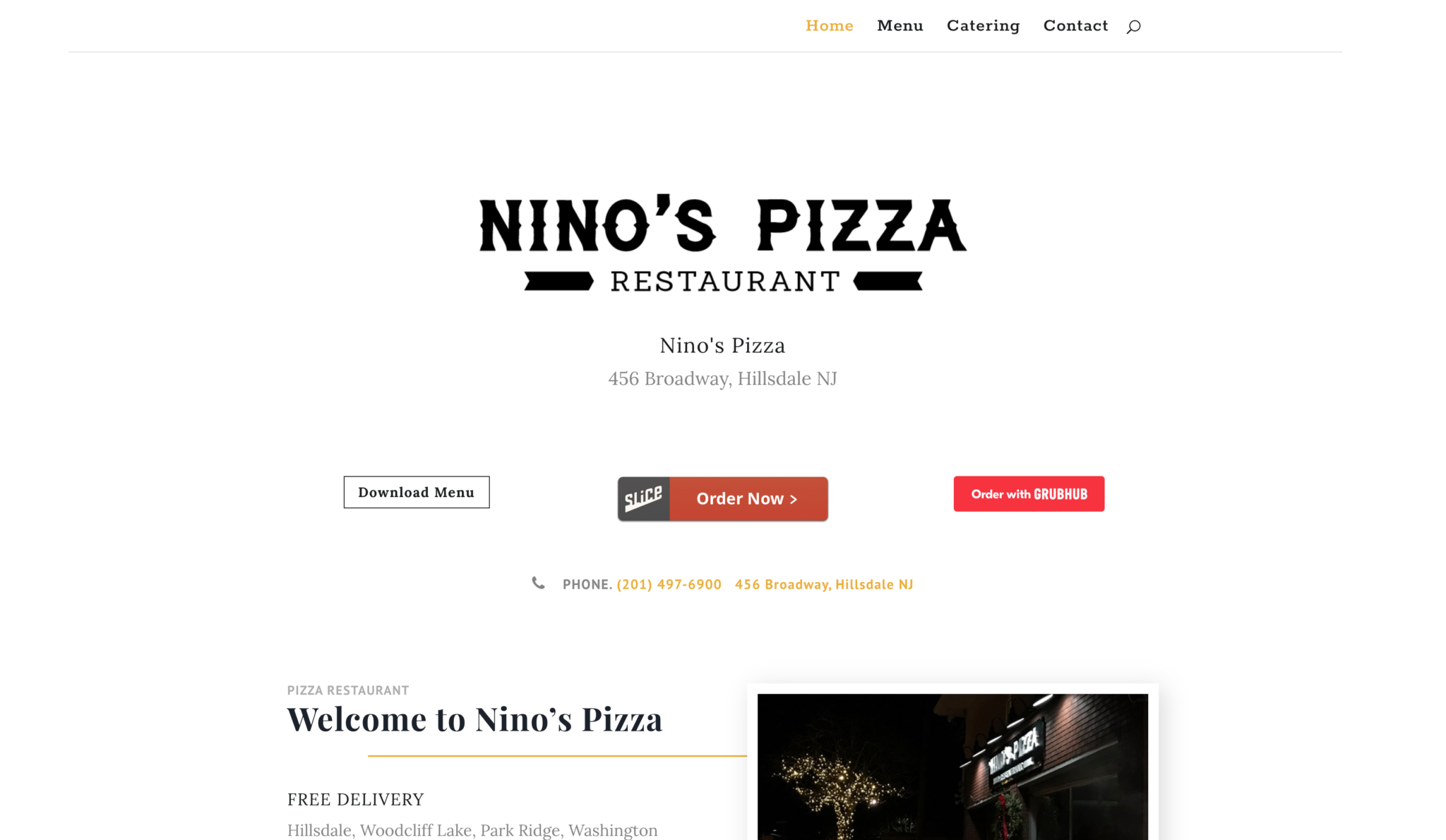Click the Download Menu button

pyautogui.click(x=417, y=492)
